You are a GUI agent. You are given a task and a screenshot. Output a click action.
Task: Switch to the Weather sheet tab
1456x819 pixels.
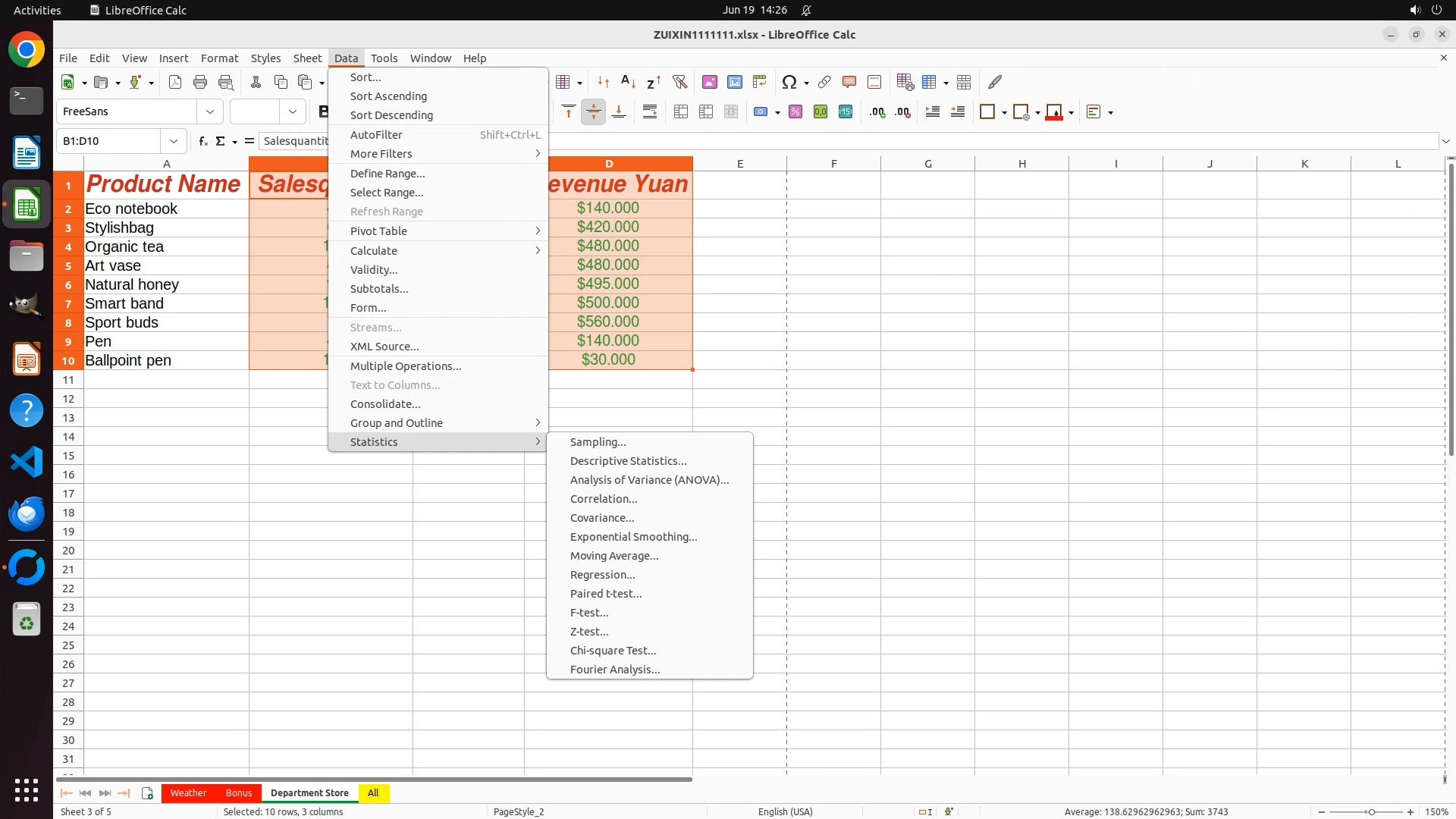click(188, 793)
